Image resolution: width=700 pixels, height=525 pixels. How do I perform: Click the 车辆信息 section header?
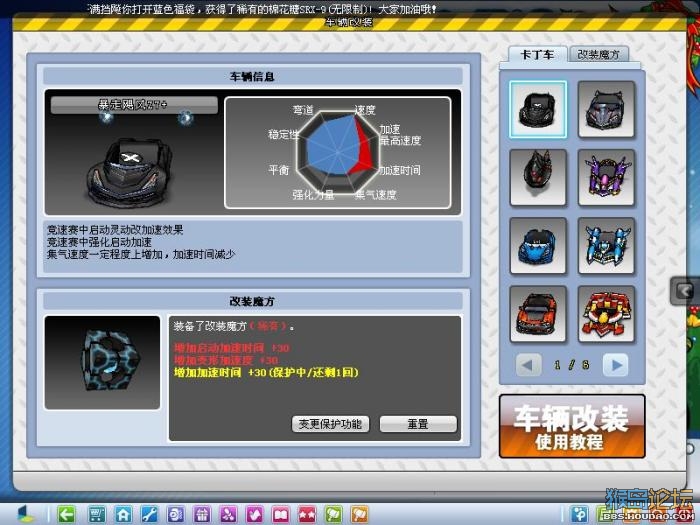253,76
